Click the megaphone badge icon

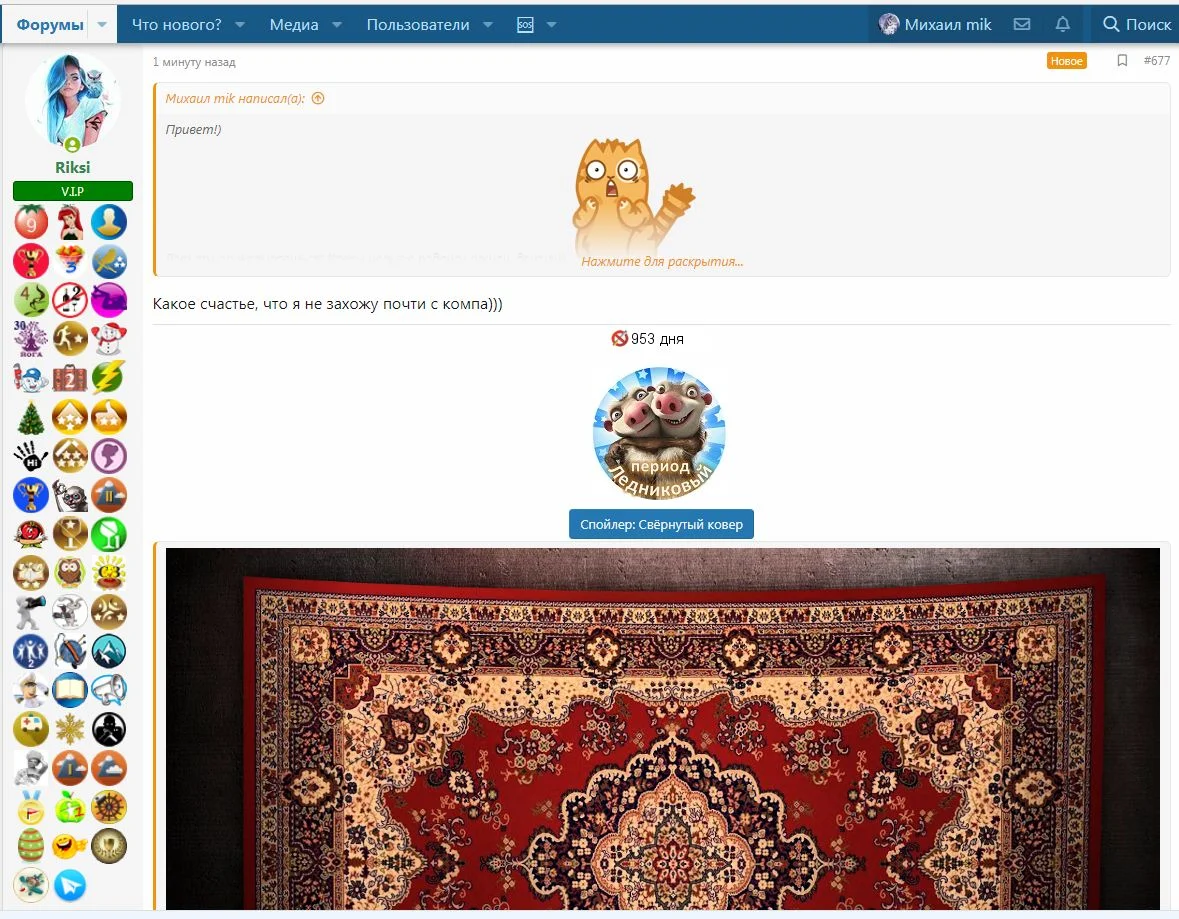click(x=108, y=690)
